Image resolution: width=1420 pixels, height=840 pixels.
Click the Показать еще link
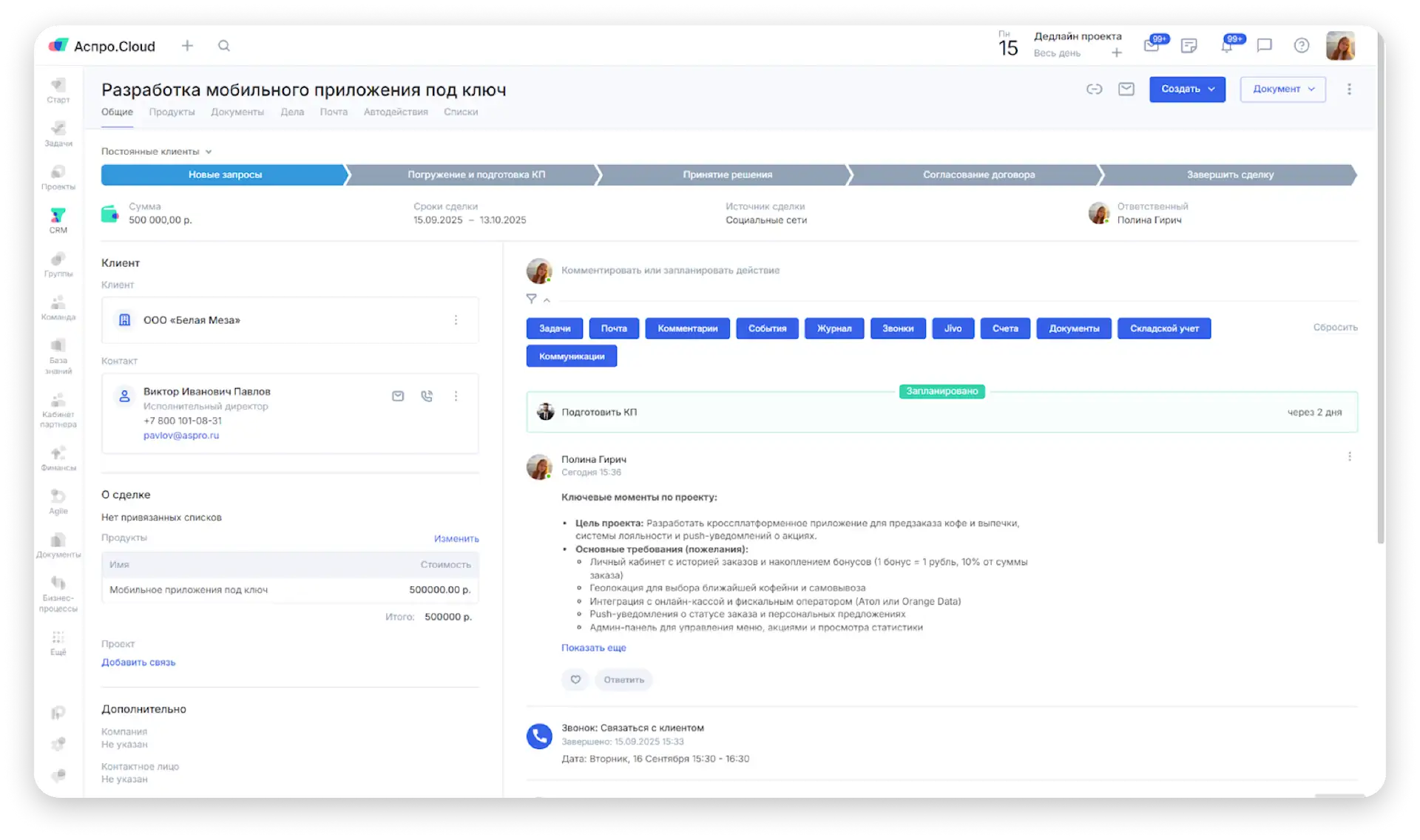(593, 648)
